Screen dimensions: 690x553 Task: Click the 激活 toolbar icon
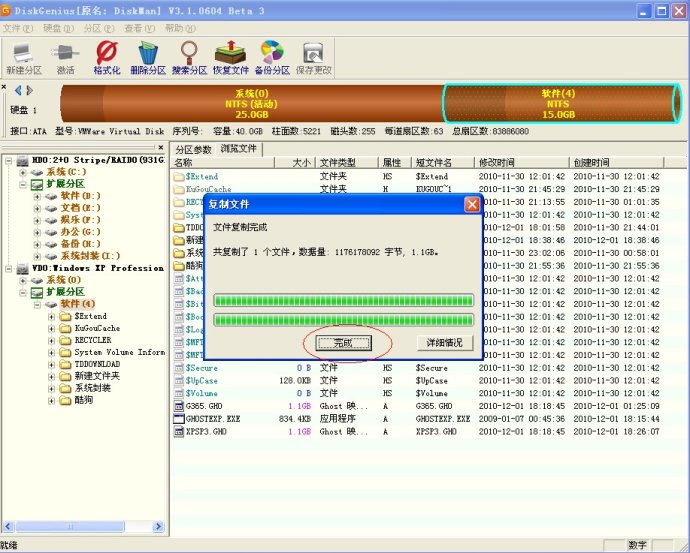(x=65, y=59)
